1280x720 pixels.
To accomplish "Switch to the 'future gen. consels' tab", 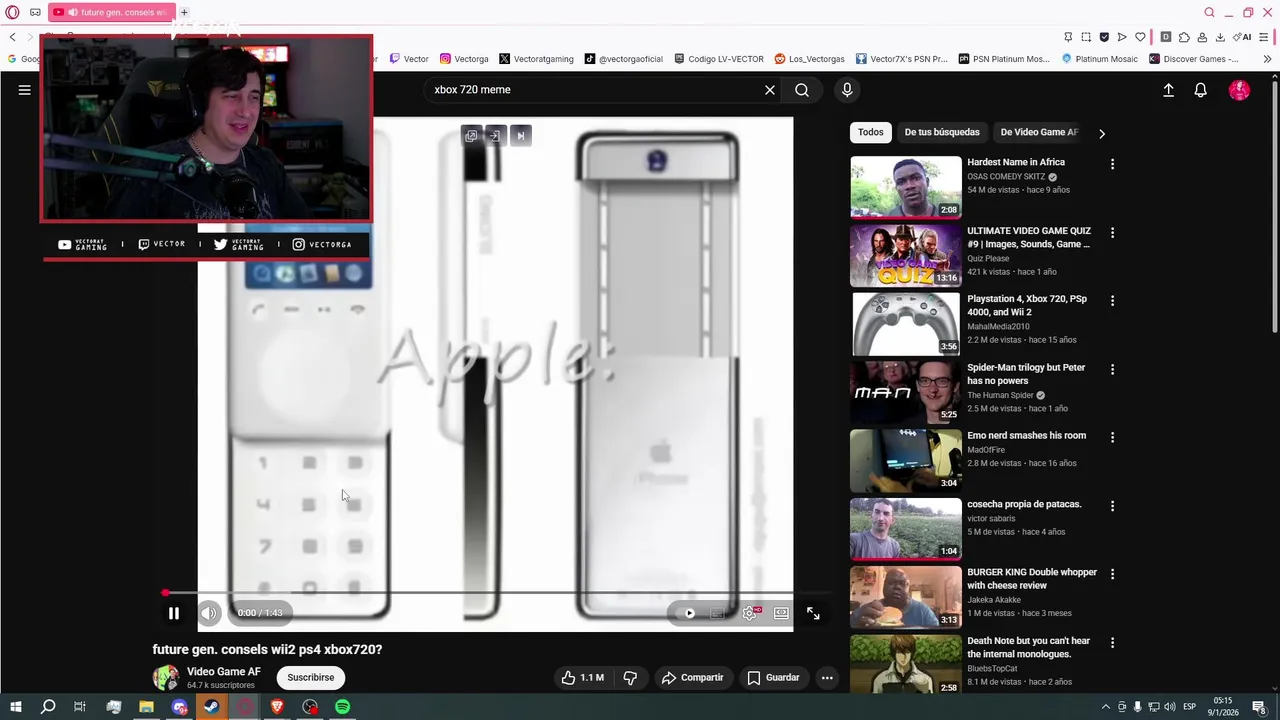I will point(112,12).
